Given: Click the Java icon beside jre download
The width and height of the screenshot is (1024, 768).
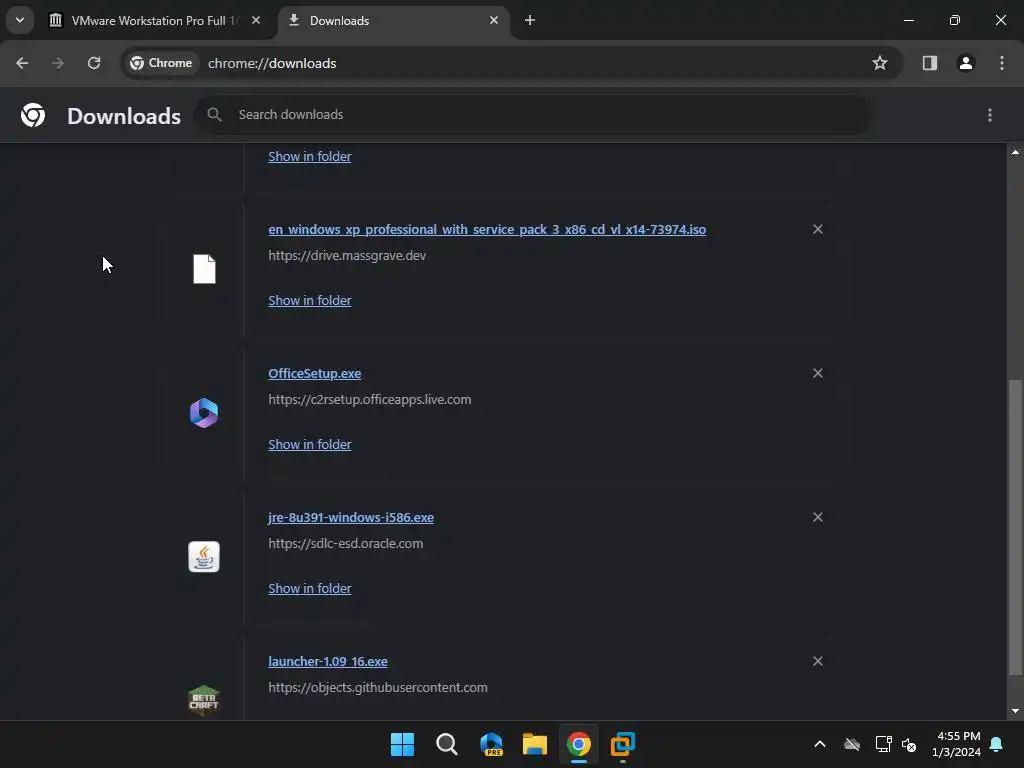Looking at the screenshot, I should [204, 557].
